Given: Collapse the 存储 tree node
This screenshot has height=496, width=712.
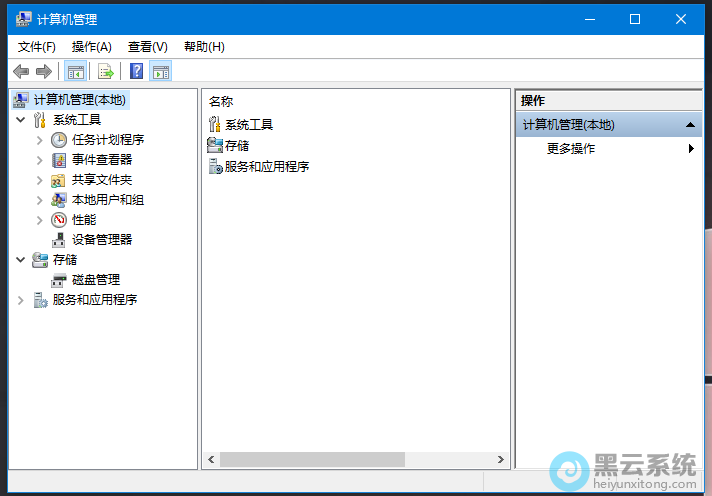Looking at the screenshot, I should coord(20,260).
